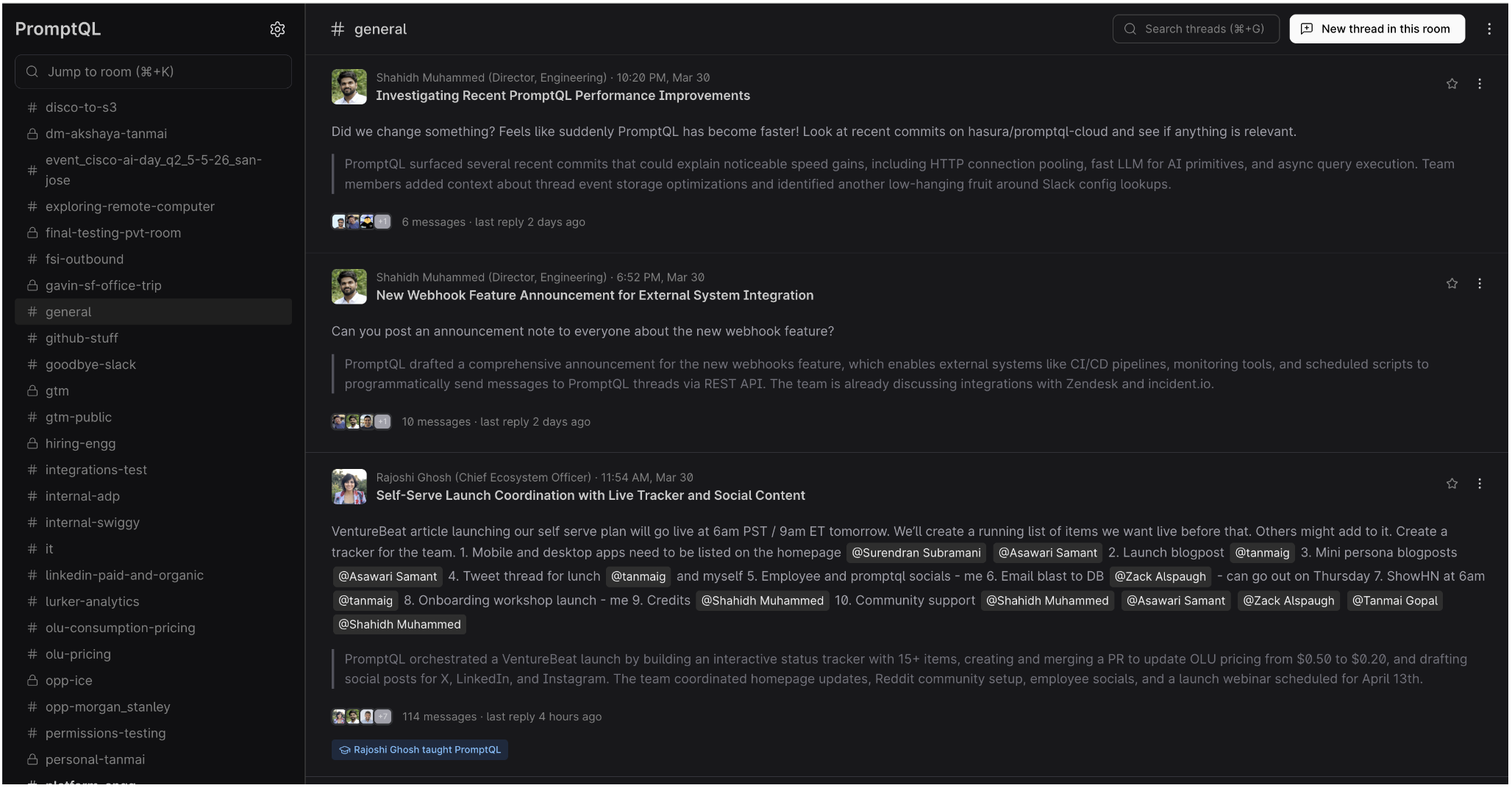Focus the Search threads field

pyautogui.click(x=1197, y=29)
